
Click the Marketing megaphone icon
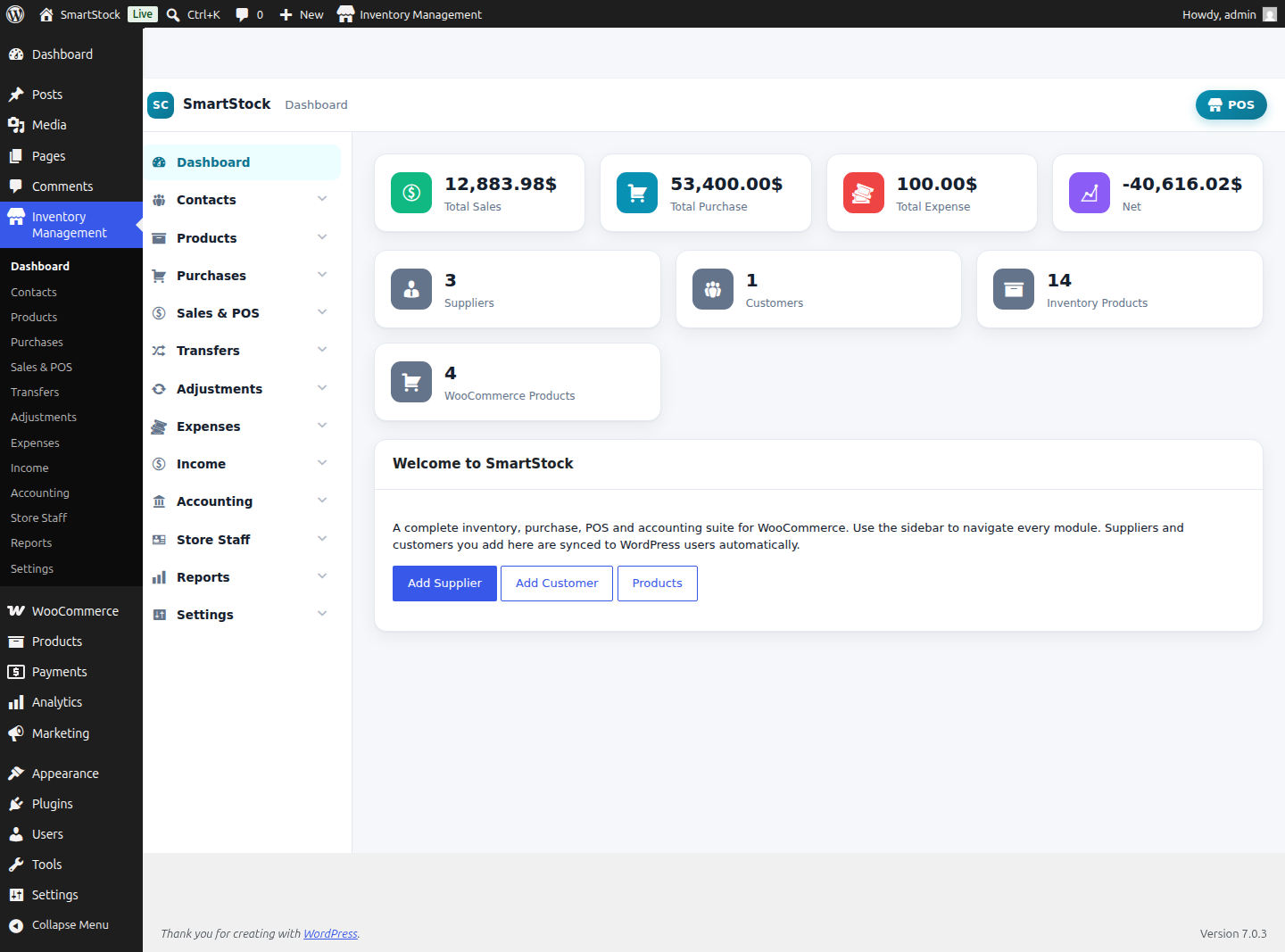[16, 733]
